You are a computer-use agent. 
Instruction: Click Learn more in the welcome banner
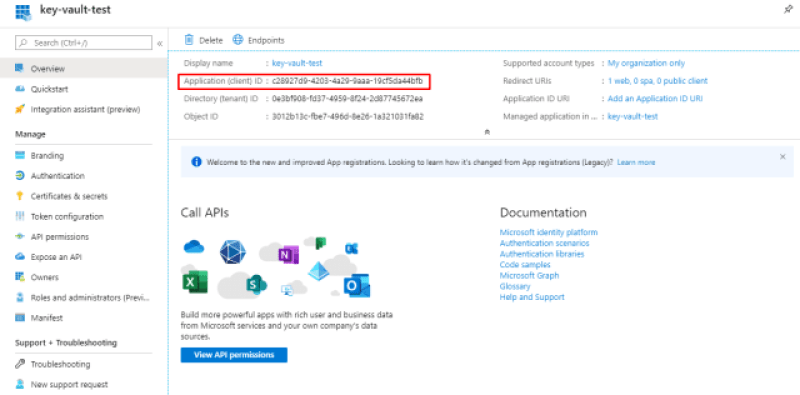636,162
